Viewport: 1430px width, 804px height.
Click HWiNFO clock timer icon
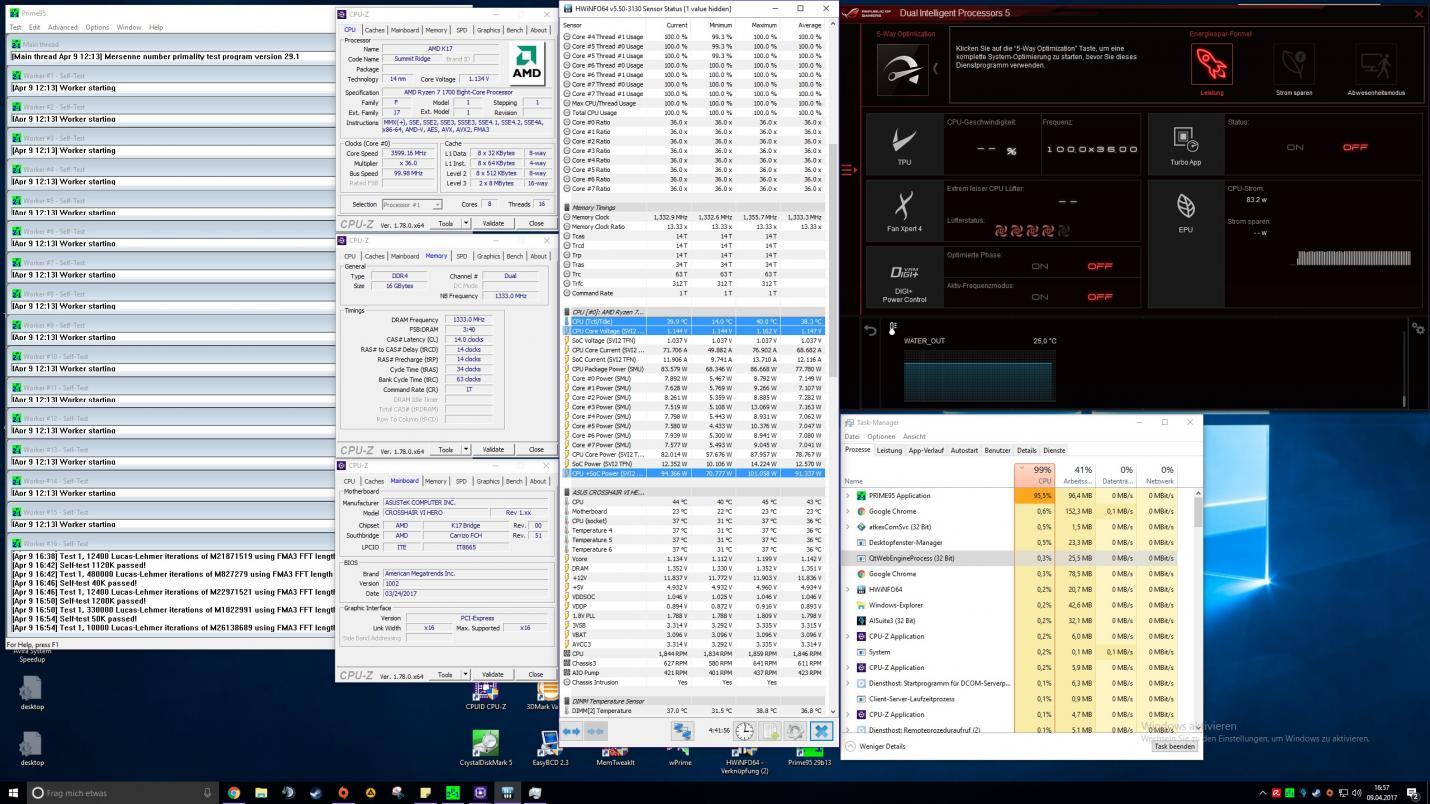pos(745,731)
